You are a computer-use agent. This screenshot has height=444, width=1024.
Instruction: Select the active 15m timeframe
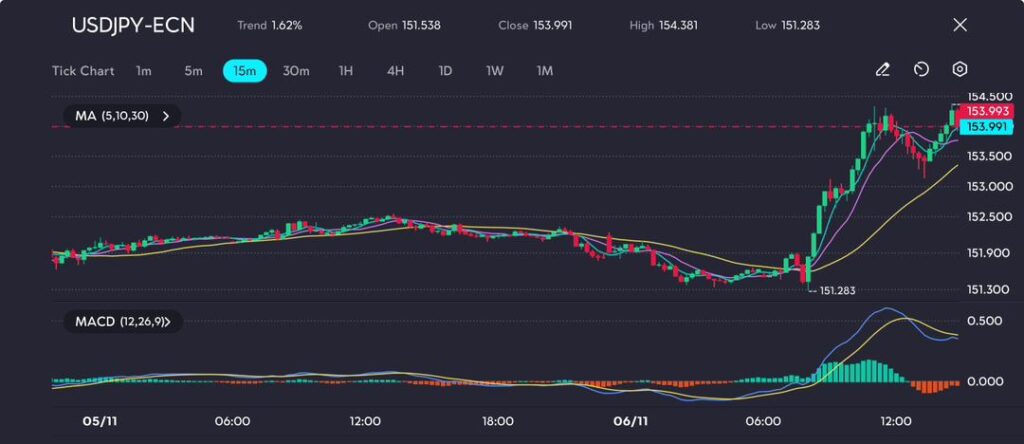coord(244,71)
